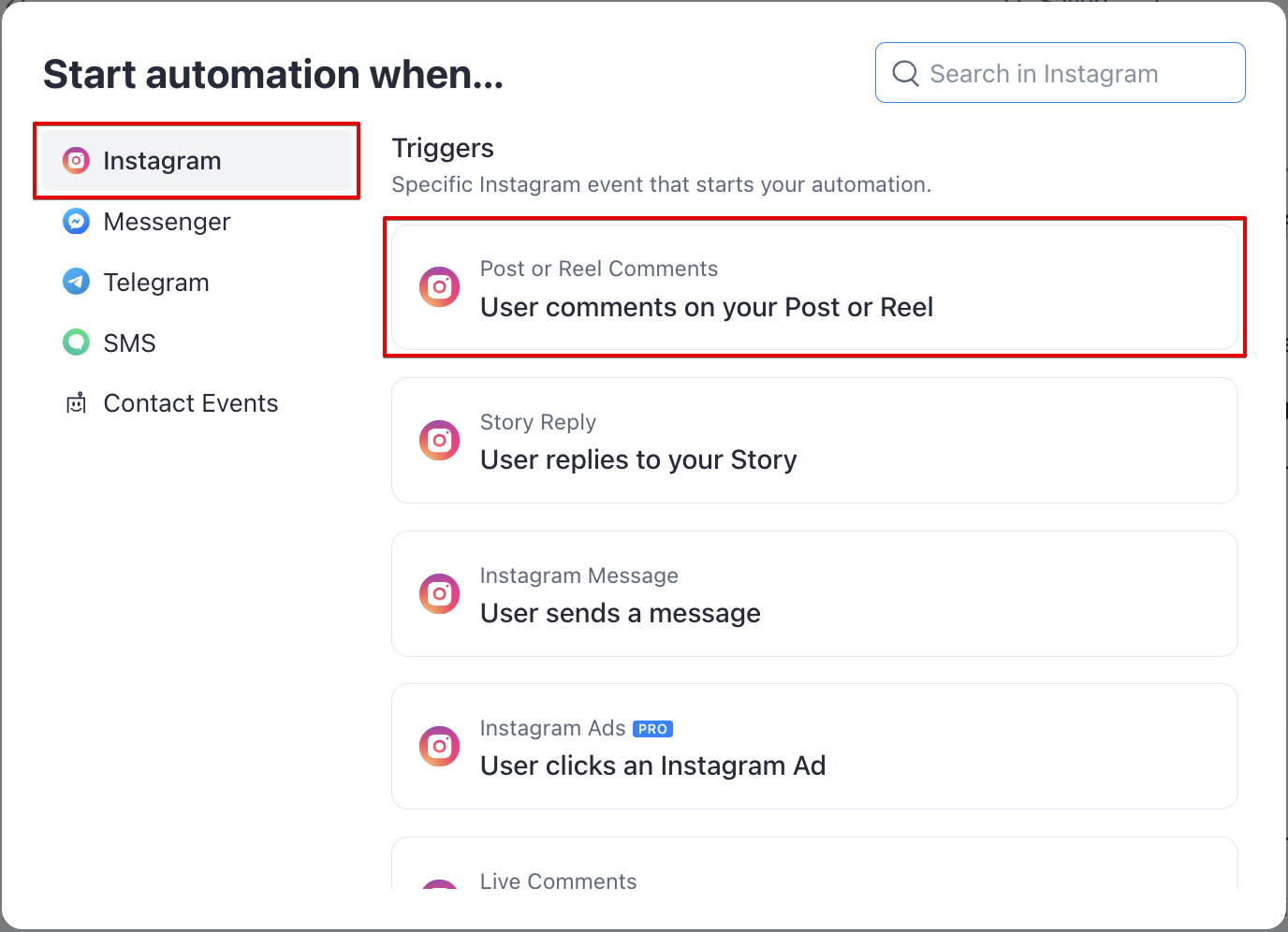
Task: Pick the 'User sends a message' trigger
Action: click(x=620, y=614)
